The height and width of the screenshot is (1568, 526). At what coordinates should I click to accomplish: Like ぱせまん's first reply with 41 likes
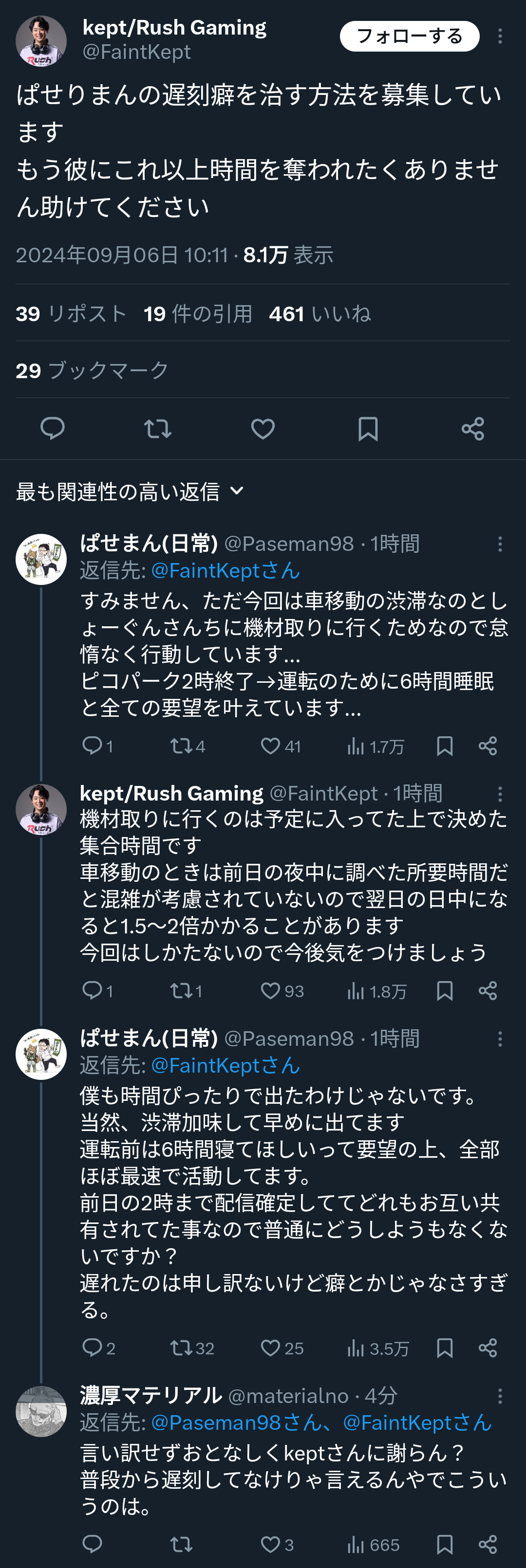[271, 746]
